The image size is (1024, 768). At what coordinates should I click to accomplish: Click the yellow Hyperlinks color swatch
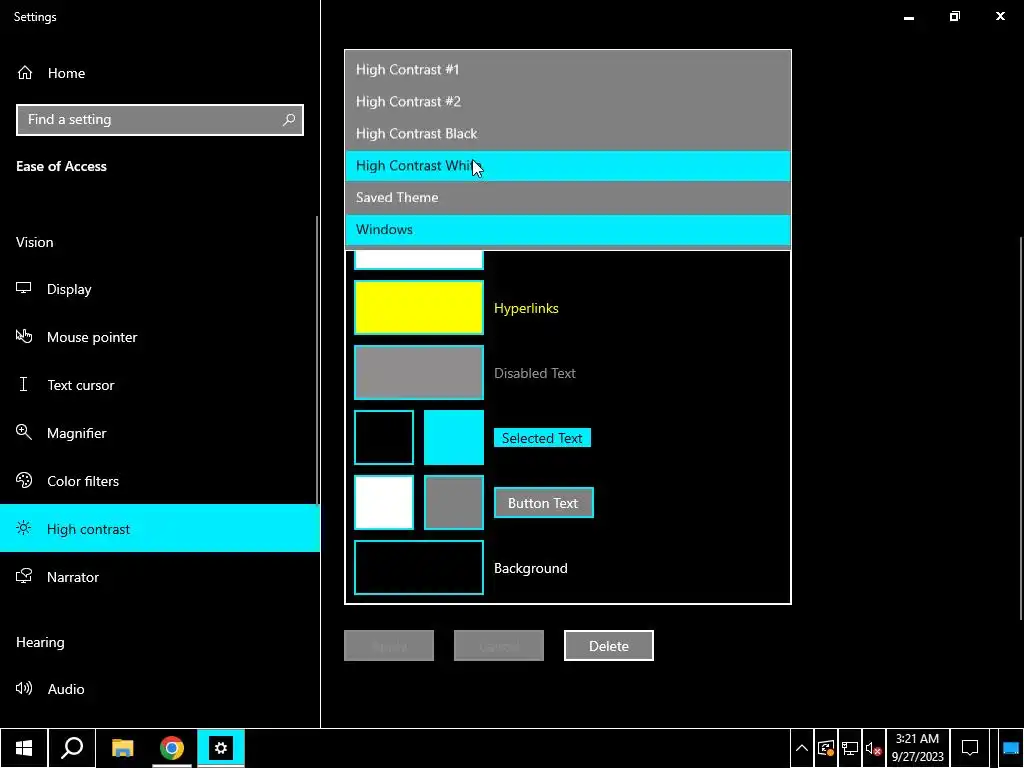click(419, 308)
